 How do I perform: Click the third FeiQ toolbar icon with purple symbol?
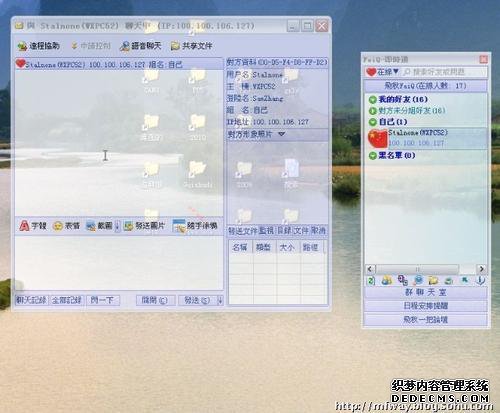[x=402, y=280]
